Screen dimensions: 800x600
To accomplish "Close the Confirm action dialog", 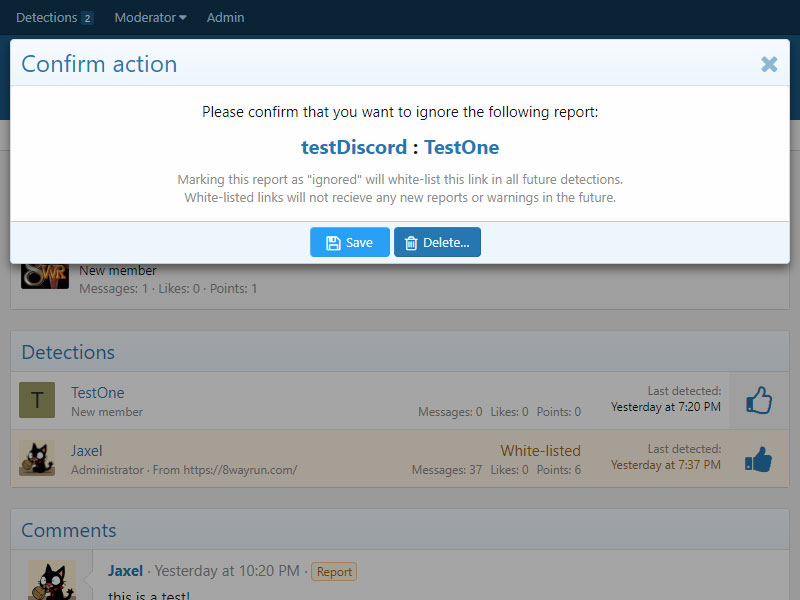I will [x=769, y=64].
